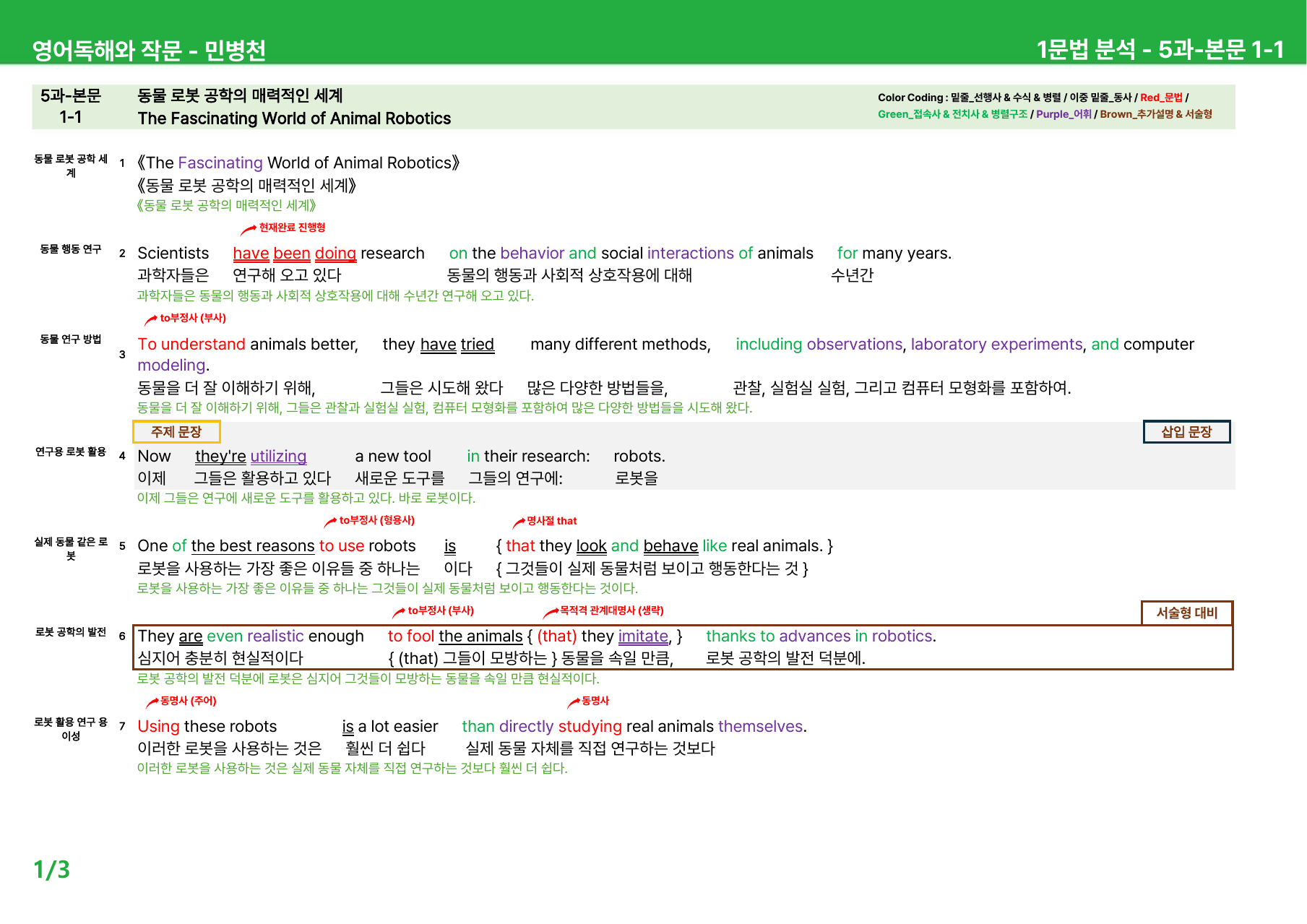
Task: Click the red word 'Using' in sentence 7
Action: click(158, 727)
